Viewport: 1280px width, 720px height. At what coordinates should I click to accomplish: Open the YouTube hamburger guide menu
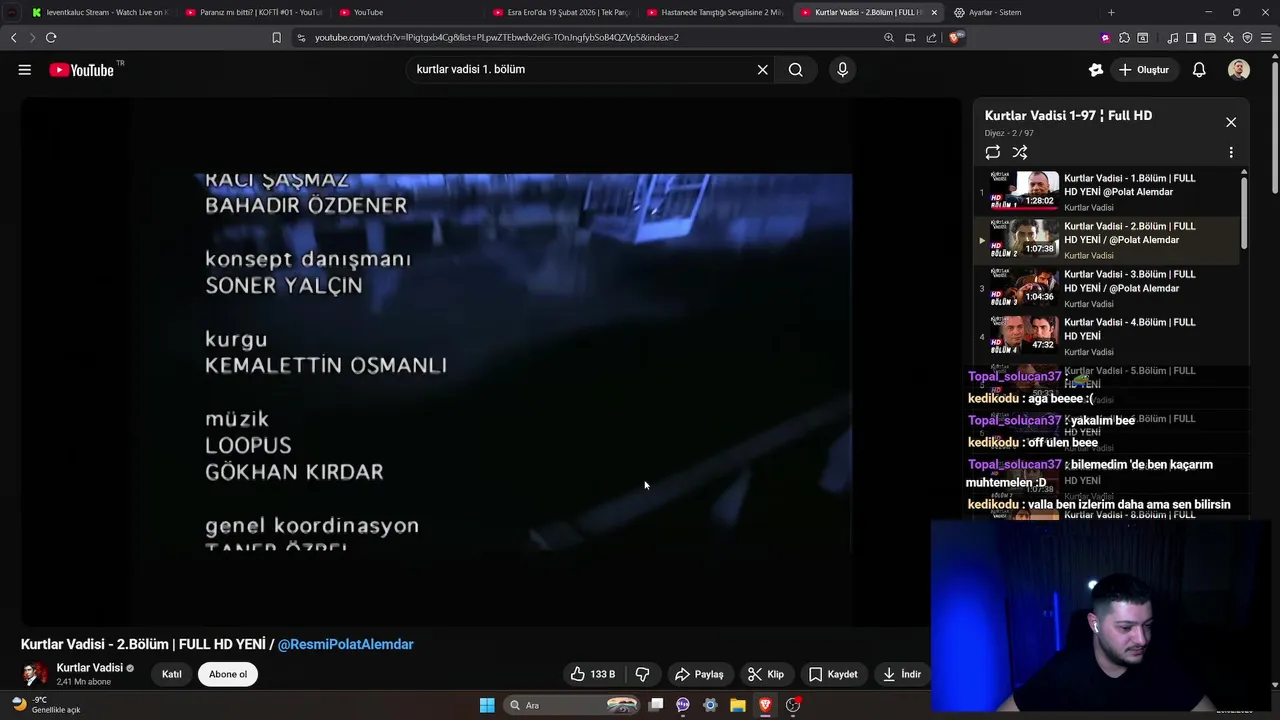25,70
